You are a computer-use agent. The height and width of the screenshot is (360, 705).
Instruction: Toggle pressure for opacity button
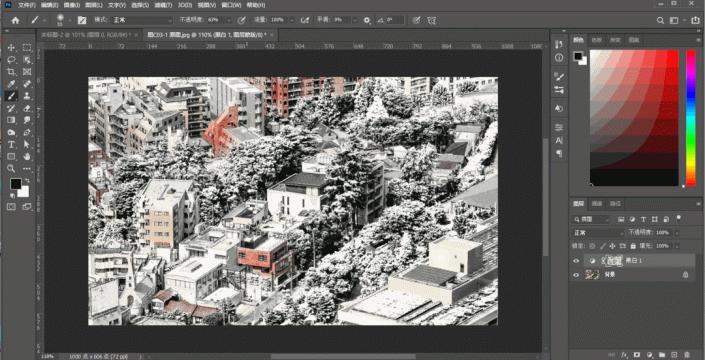point(242,20)
